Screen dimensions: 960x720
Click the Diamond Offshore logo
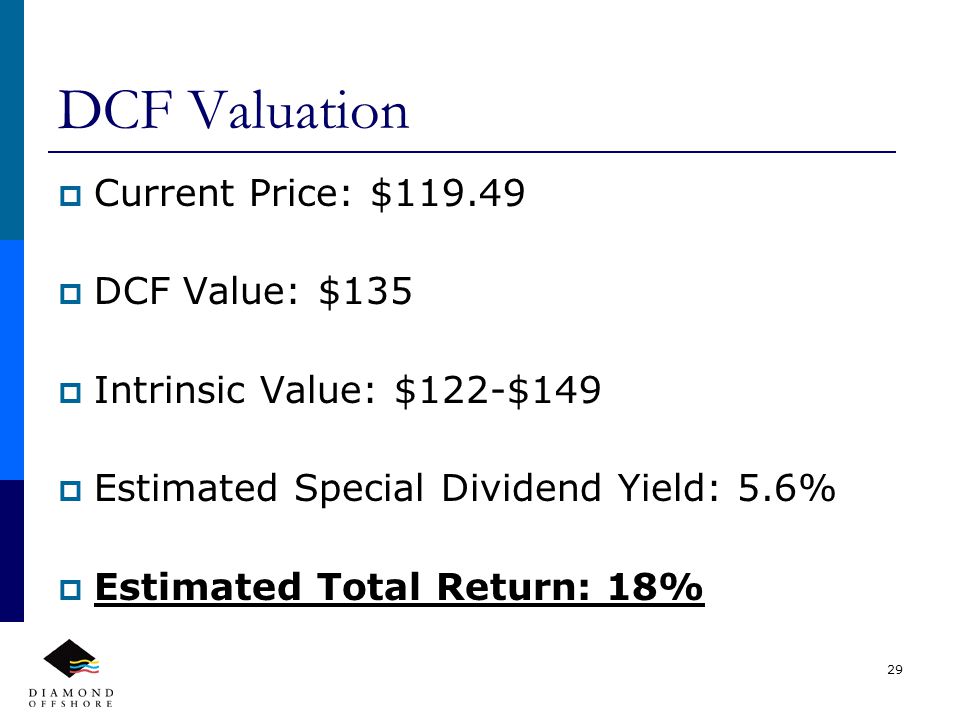click(x=71, y=673)
